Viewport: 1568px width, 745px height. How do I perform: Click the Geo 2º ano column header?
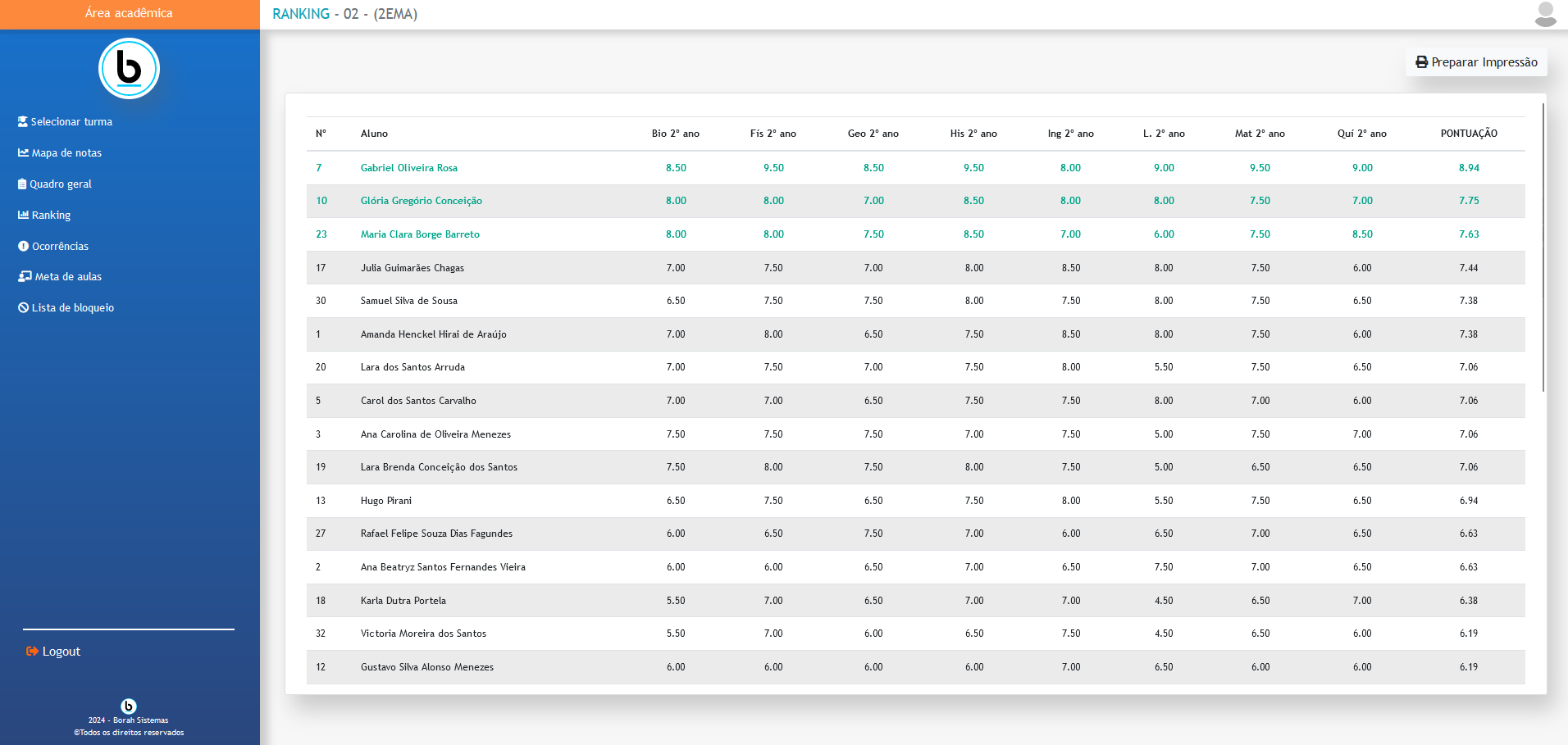(x=873, y=133)
